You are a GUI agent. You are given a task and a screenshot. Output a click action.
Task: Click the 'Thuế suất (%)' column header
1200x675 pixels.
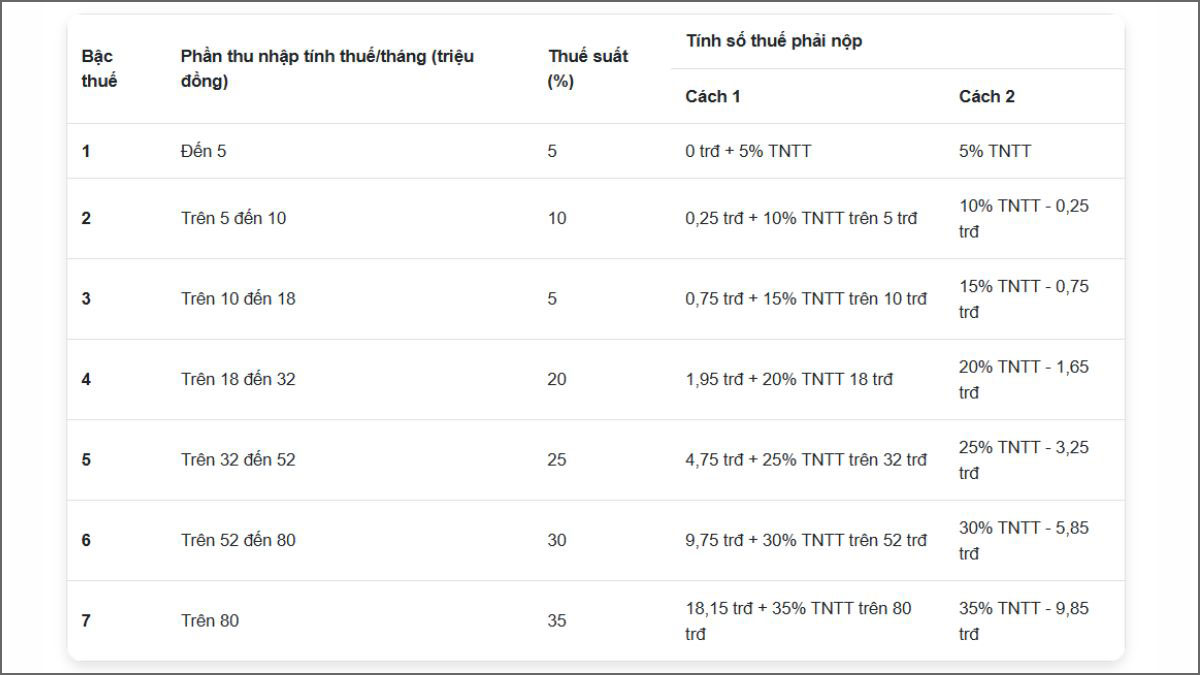588,69
